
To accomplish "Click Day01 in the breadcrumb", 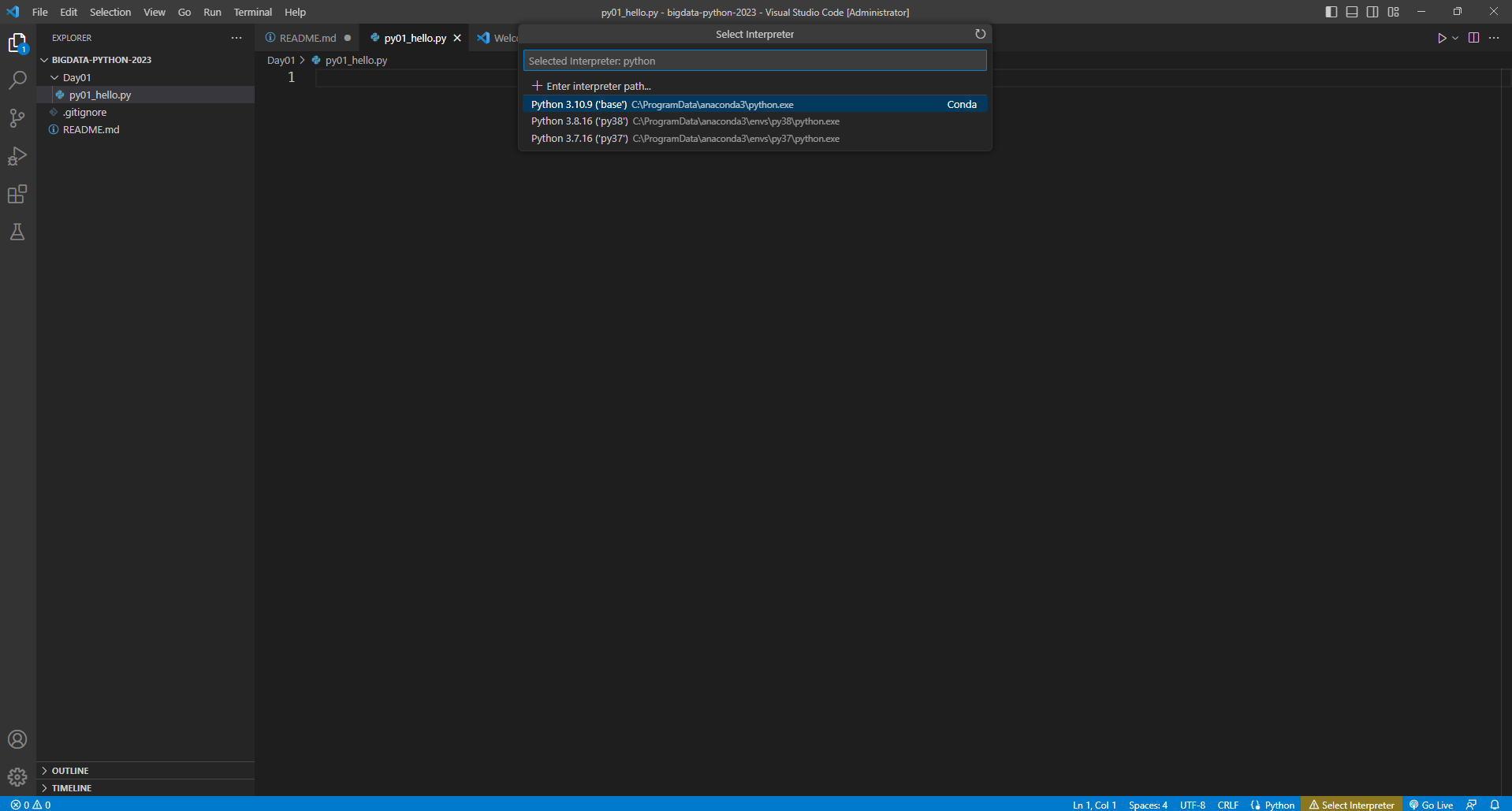I will 281,60.
